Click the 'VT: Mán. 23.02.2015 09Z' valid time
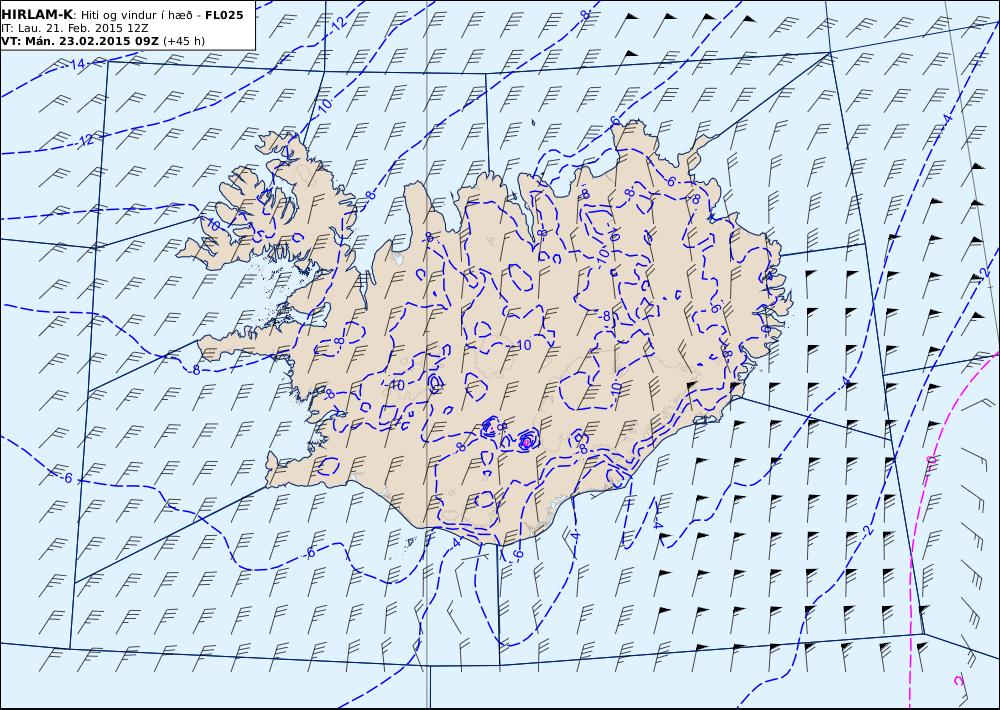The image size is (1000, 710). [x=80, y=41]
